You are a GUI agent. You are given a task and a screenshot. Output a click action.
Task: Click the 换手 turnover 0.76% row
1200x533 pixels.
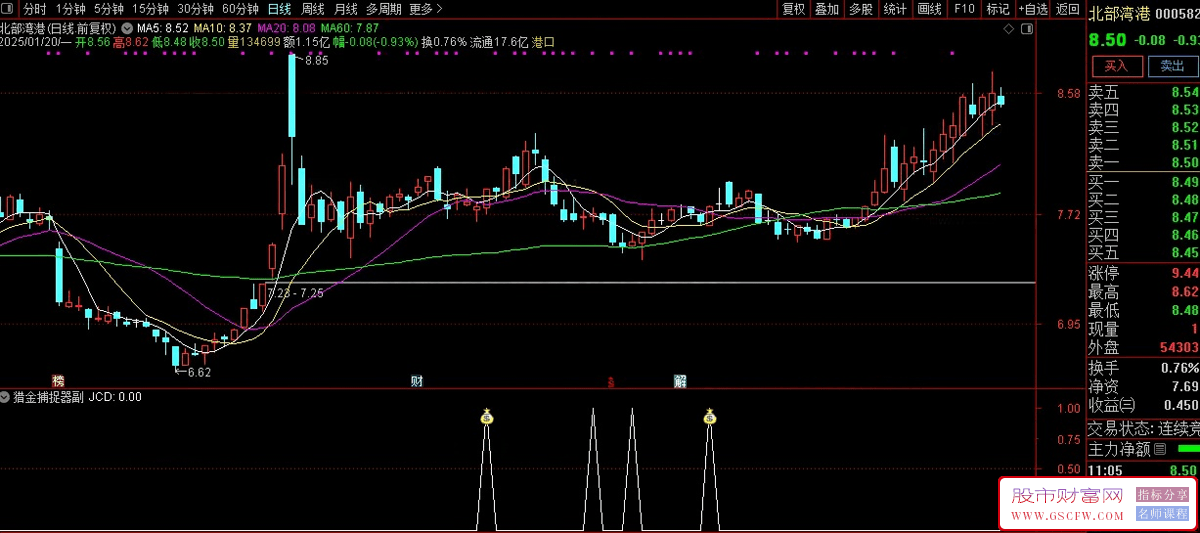pyautogui.click(x=1143, y=368)
